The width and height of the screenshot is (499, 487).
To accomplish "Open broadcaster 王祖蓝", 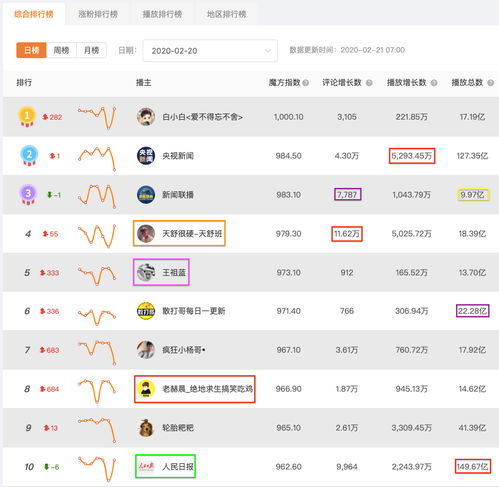I will click(x=174, y=273).
